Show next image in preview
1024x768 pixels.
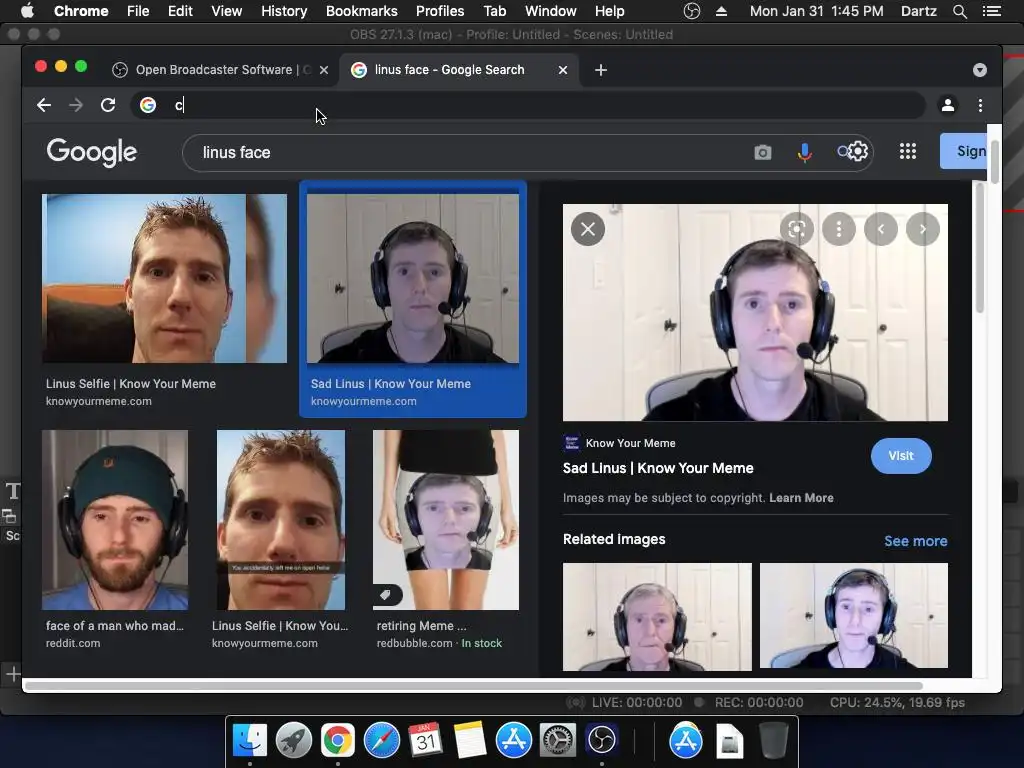tap(923, 229)
